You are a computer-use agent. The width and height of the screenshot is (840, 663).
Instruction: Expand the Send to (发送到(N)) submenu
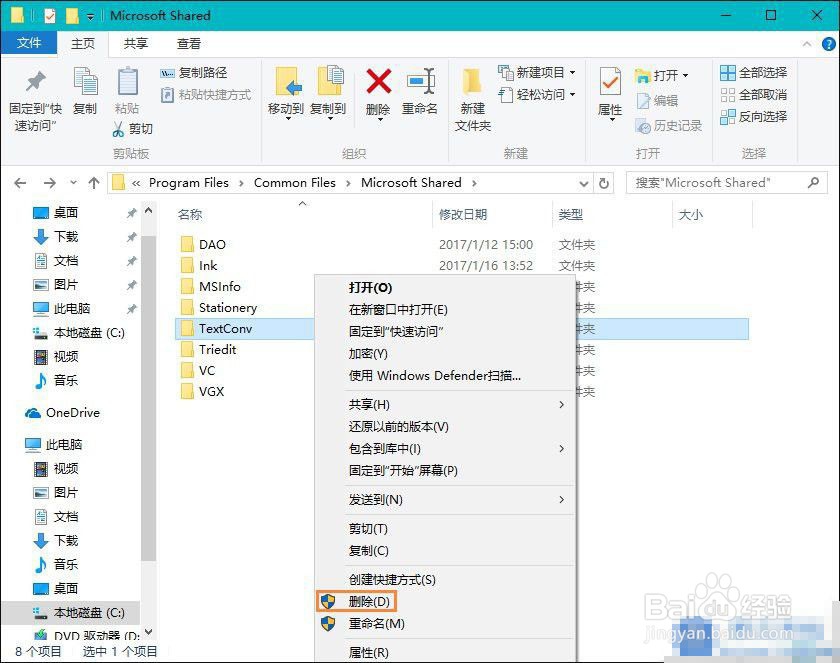[561, 500]
